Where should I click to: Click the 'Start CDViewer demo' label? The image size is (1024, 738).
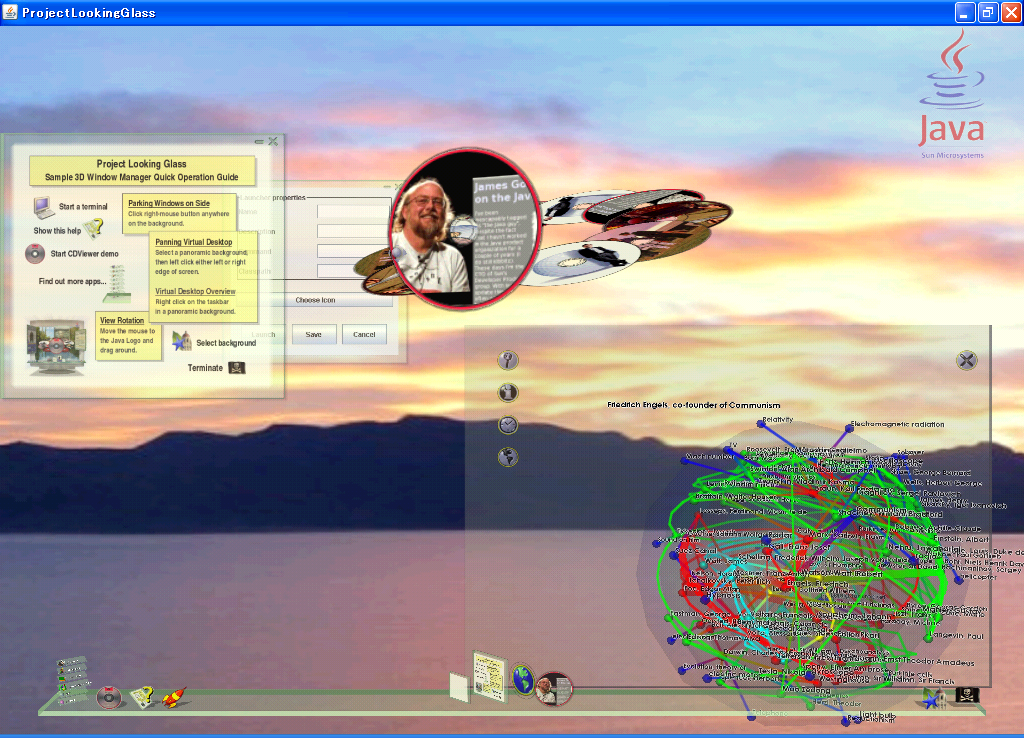(x=84, y=253)
